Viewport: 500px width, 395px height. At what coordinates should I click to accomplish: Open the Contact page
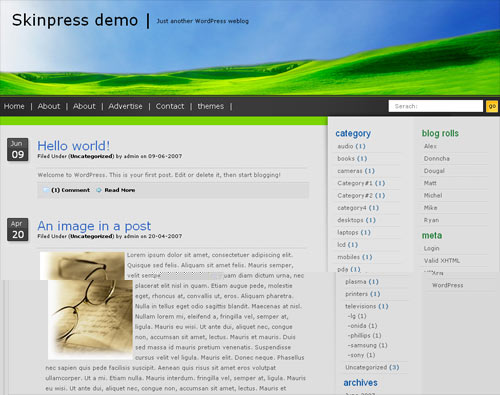click(x=170, y=106)
